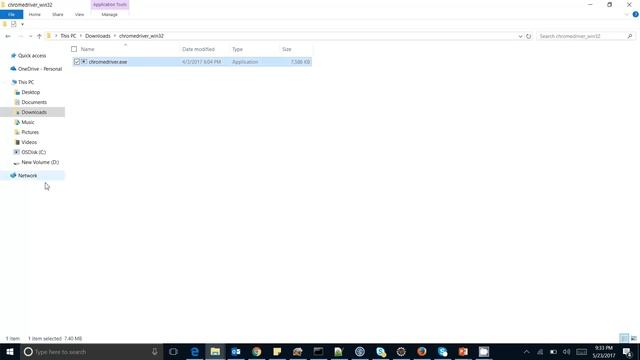The height and width of the screenshot is (360, 640).
Task: Open the clock and date flyout
Action: [x=604, y=352]
